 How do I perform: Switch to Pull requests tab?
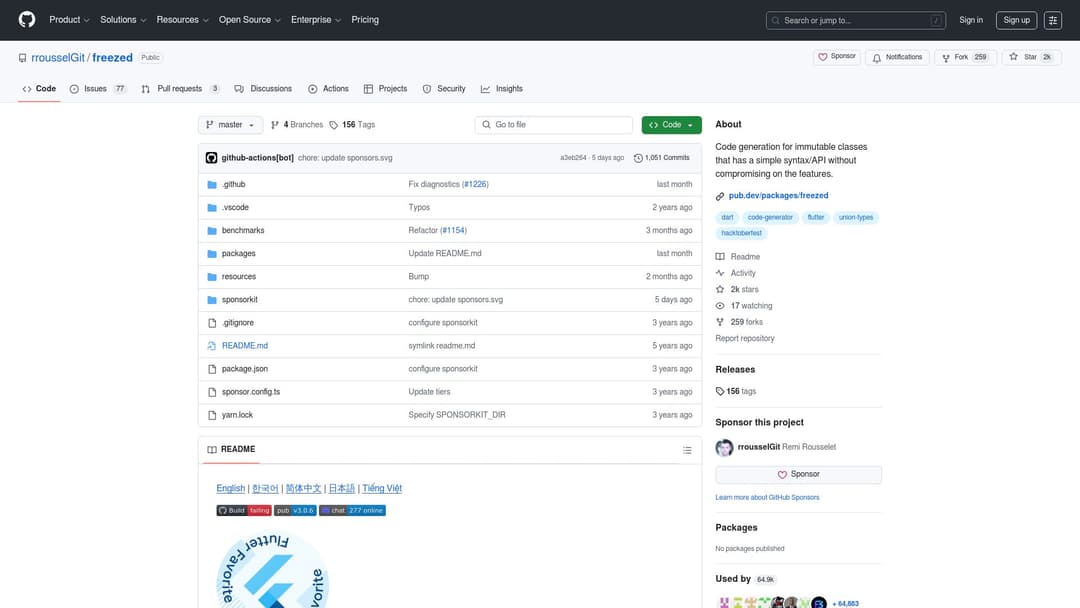click(180, 89)
